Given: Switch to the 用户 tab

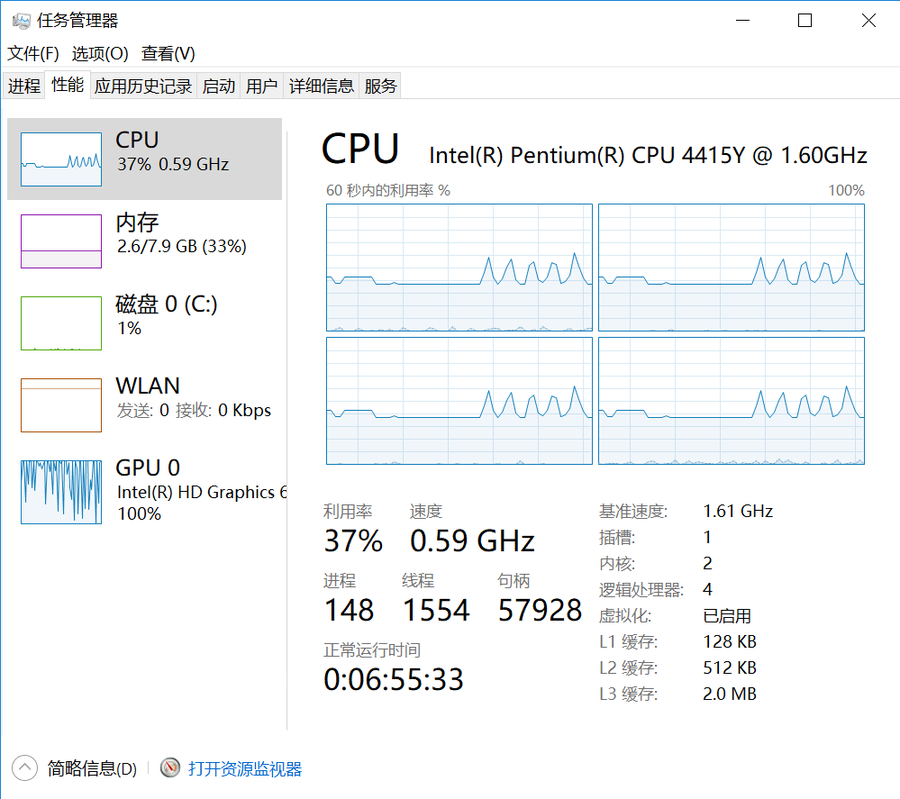Looking at the screenshot, I should click(262, 86).
